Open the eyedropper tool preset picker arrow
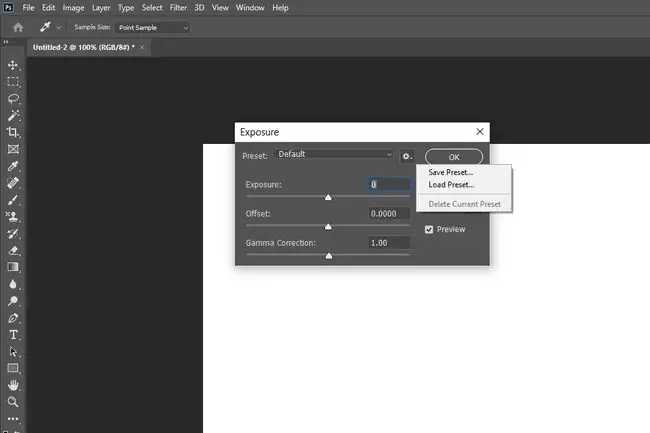This screenshot has width=650, height=433. (x=58, y=27)
